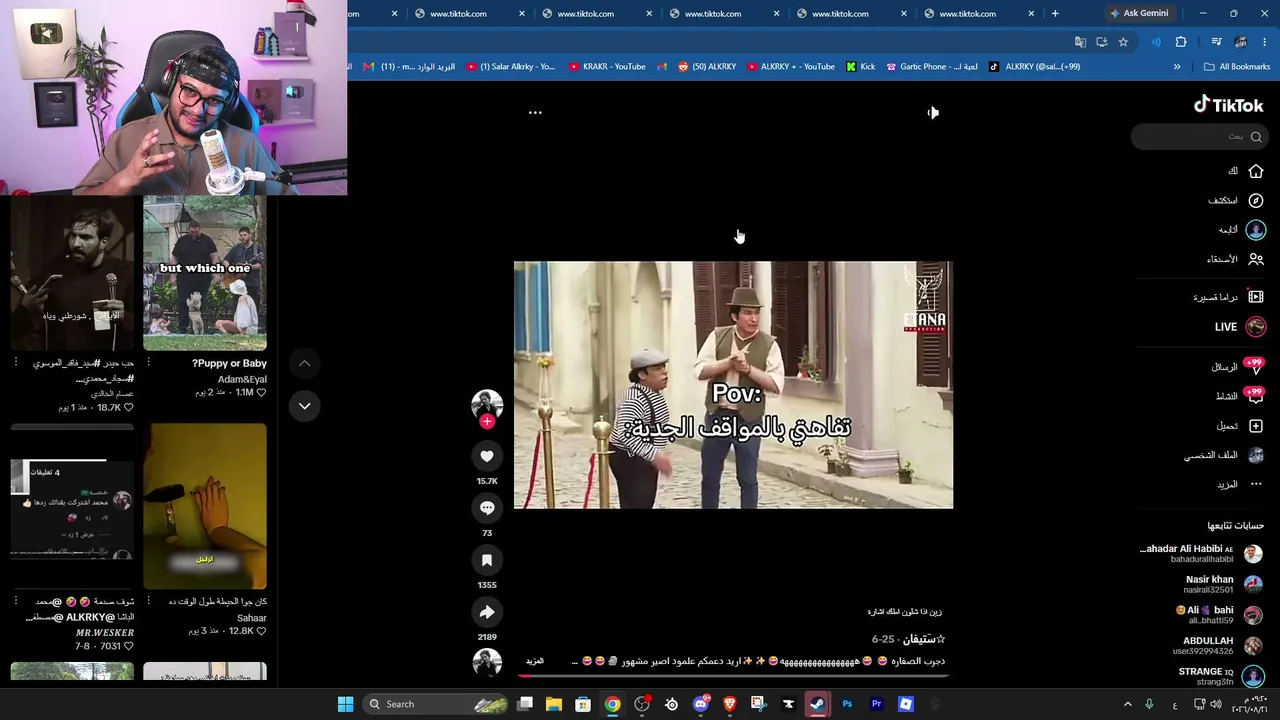Viewport: 1280px width, 720px height.
Task: Open the All Bookmarks folder
Action: [1237, 67]
